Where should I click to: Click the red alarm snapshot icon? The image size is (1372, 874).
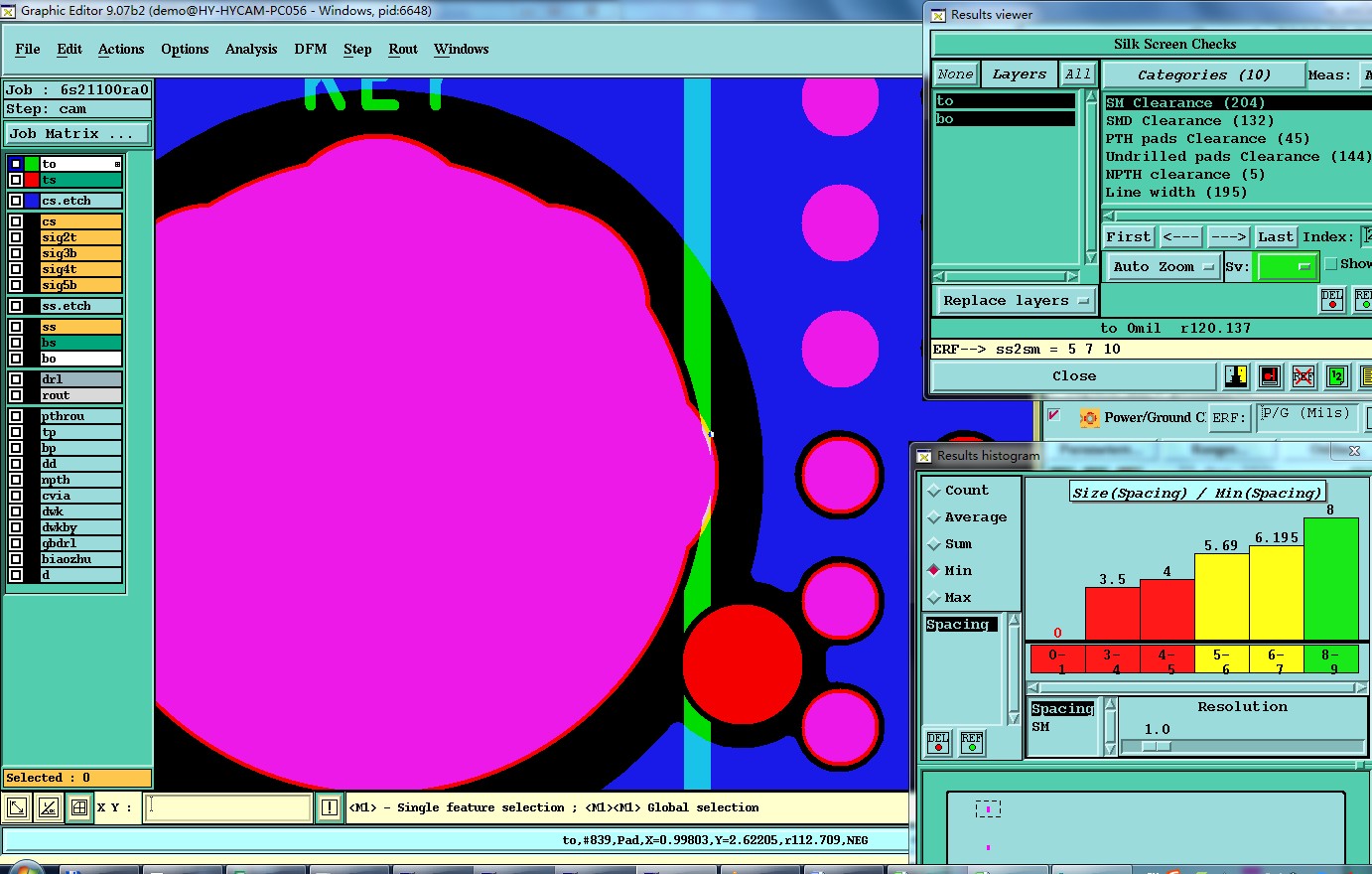click(1270, 375)
